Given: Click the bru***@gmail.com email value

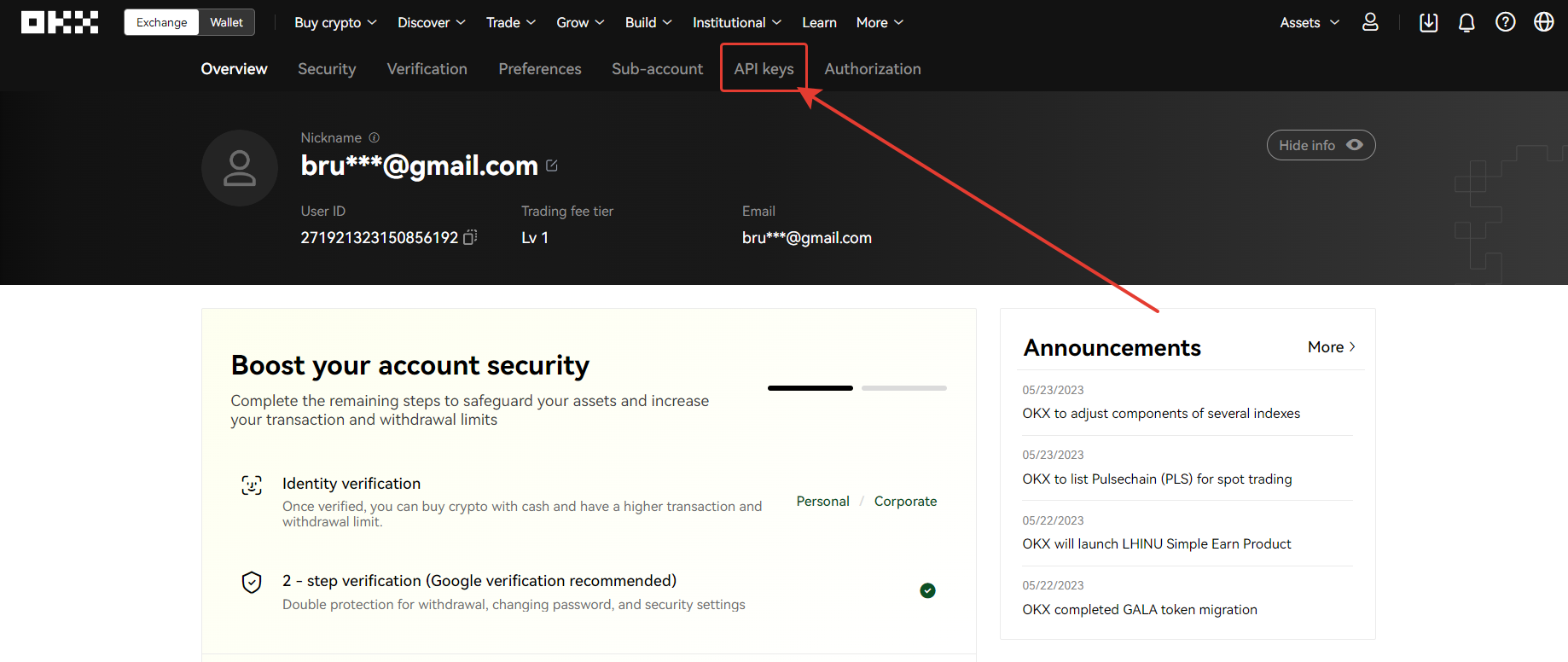Looking at the screenshot, I should [807, 238].
